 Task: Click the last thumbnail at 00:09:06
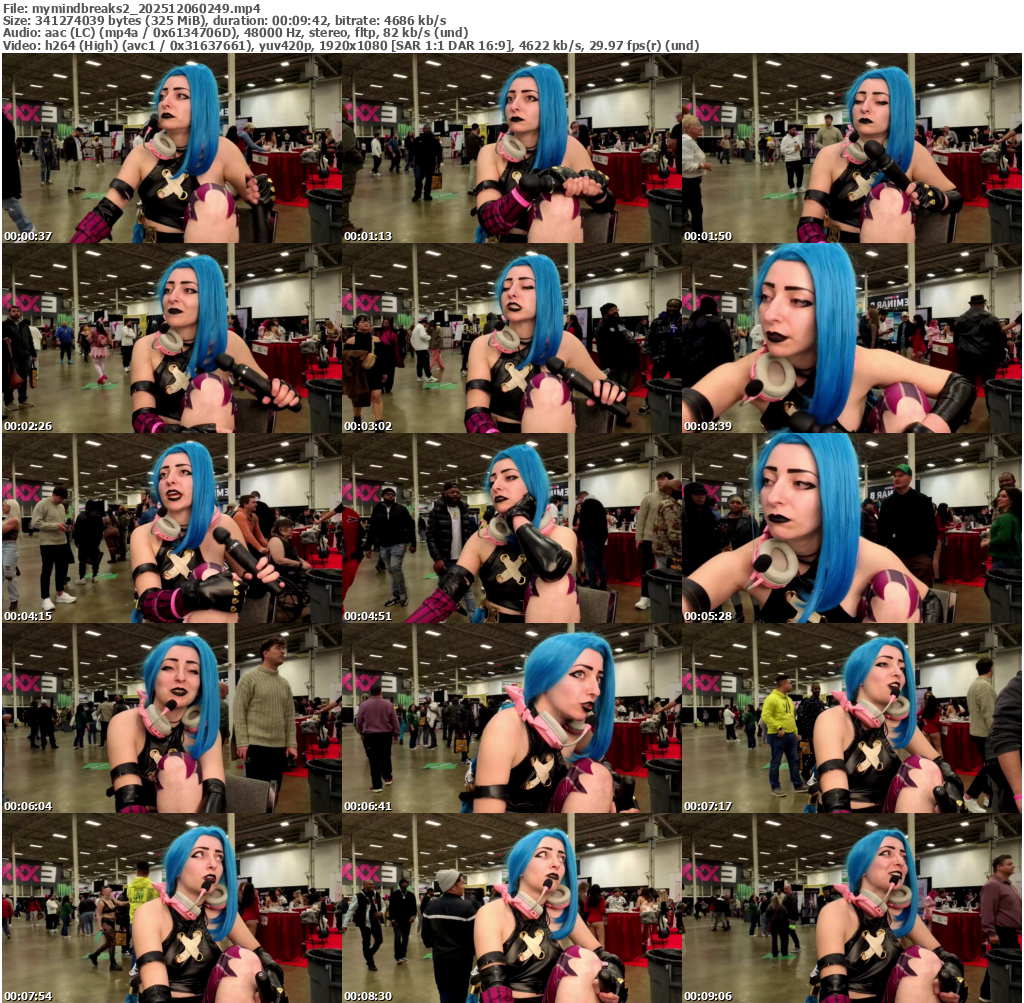[852, 908]
